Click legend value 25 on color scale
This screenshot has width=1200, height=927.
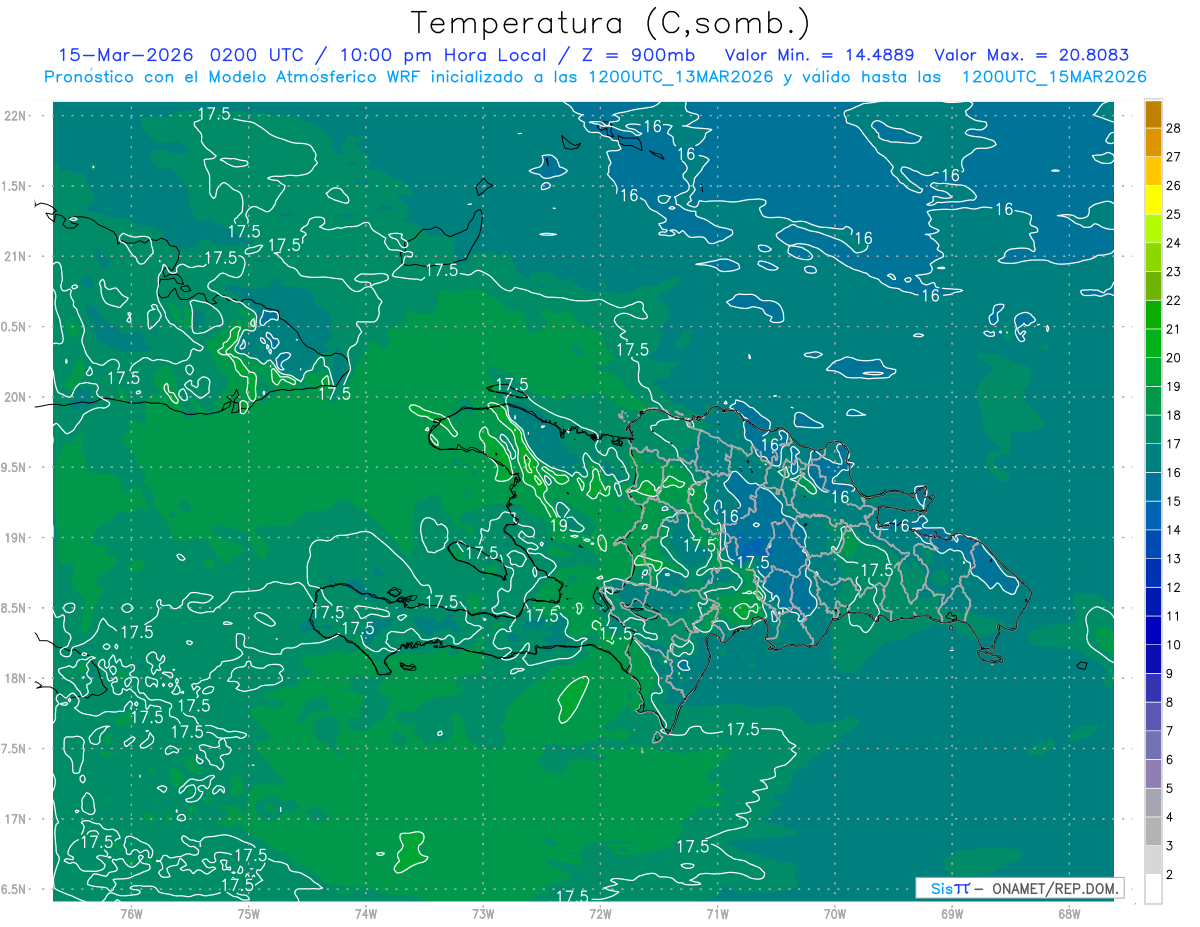coord(1173,214)
